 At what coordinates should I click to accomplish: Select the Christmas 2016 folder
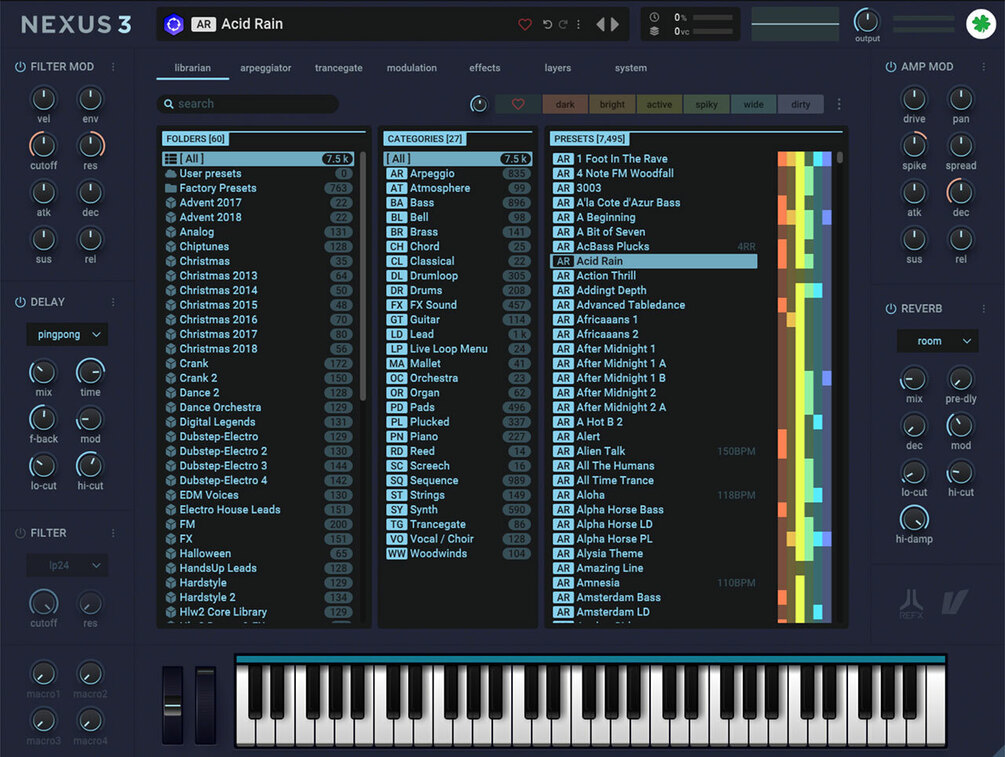click(x=258, y=320)
